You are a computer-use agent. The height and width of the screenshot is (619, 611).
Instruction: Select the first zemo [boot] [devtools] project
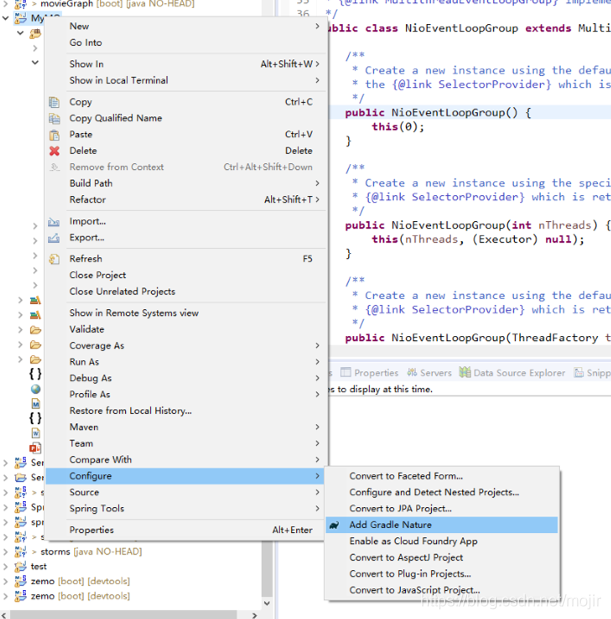pos(81,581)
